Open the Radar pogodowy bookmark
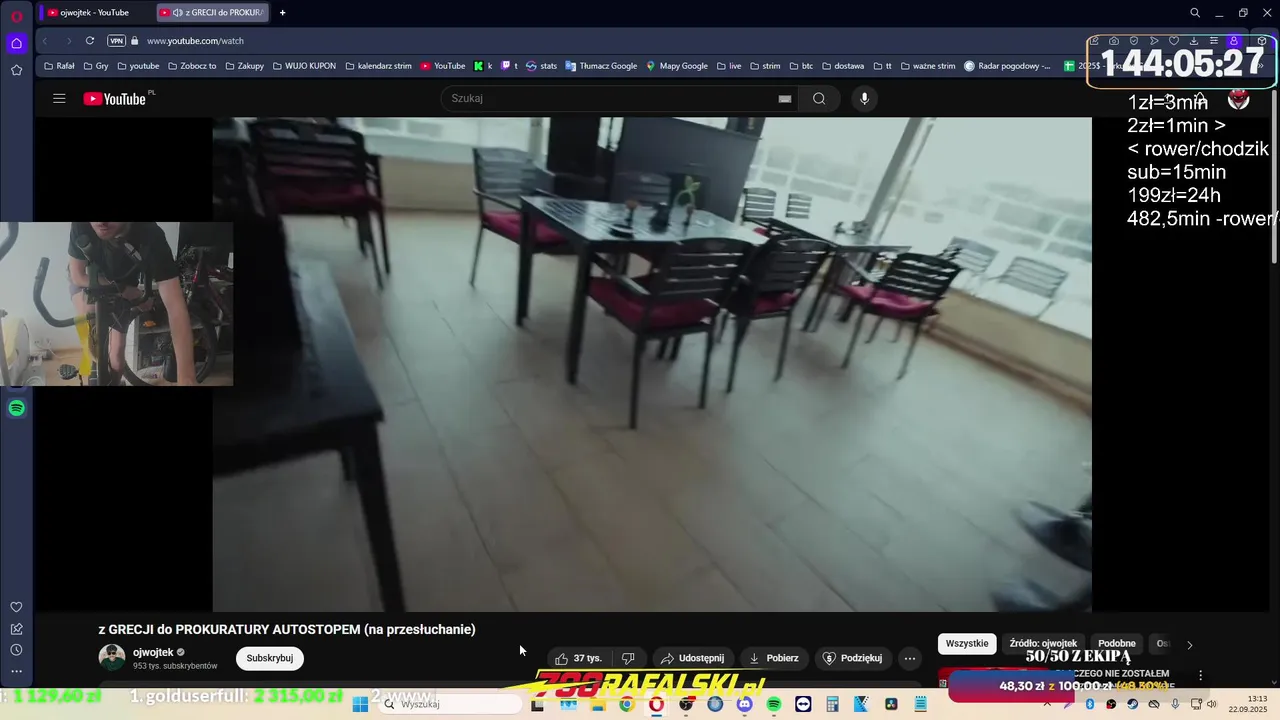1280x720 pixels. (1008, 66)
